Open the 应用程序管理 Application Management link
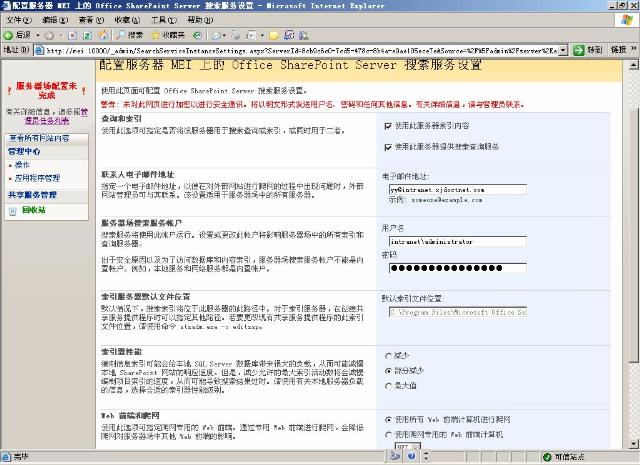 (37, 178)
